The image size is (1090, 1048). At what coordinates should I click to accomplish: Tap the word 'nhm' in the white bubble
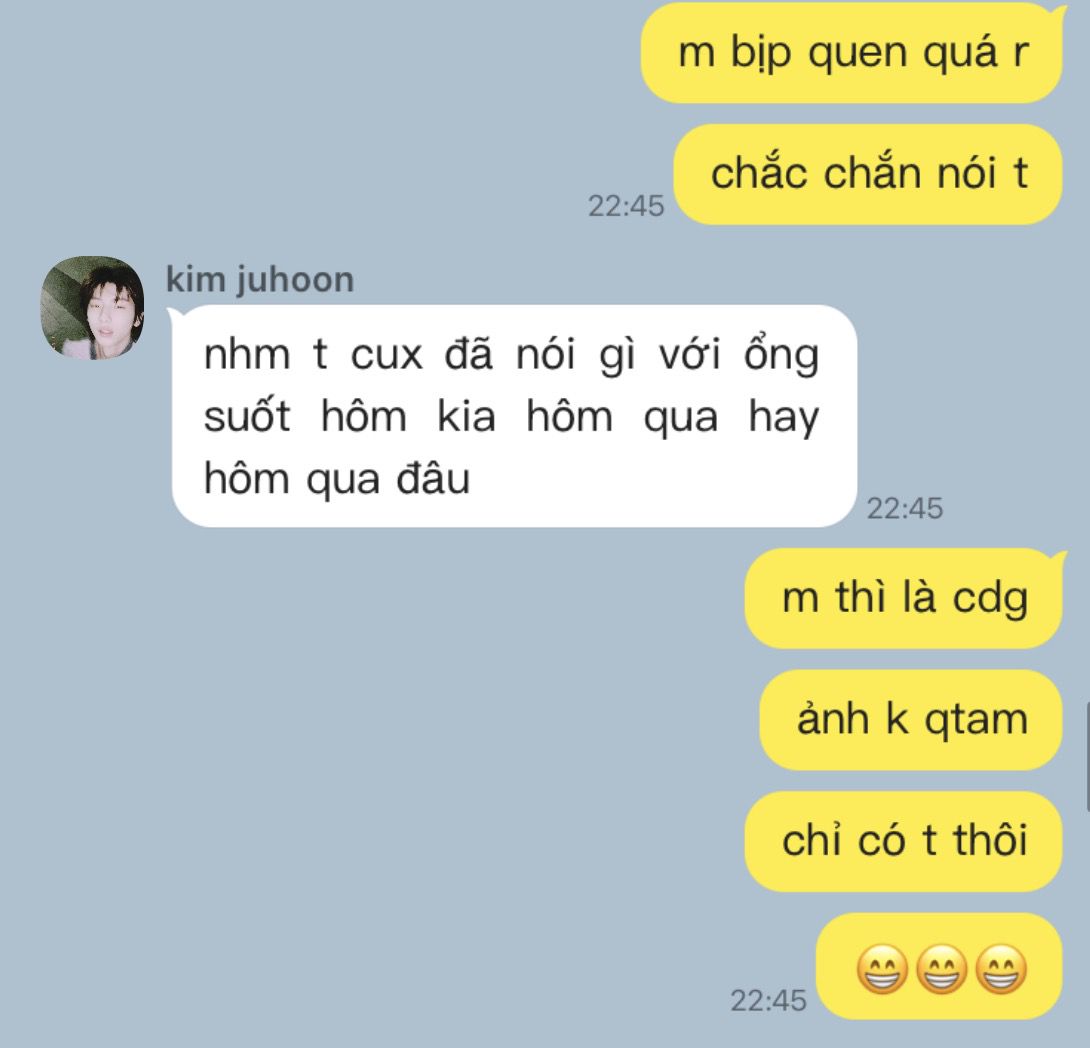tap(247, 355)
